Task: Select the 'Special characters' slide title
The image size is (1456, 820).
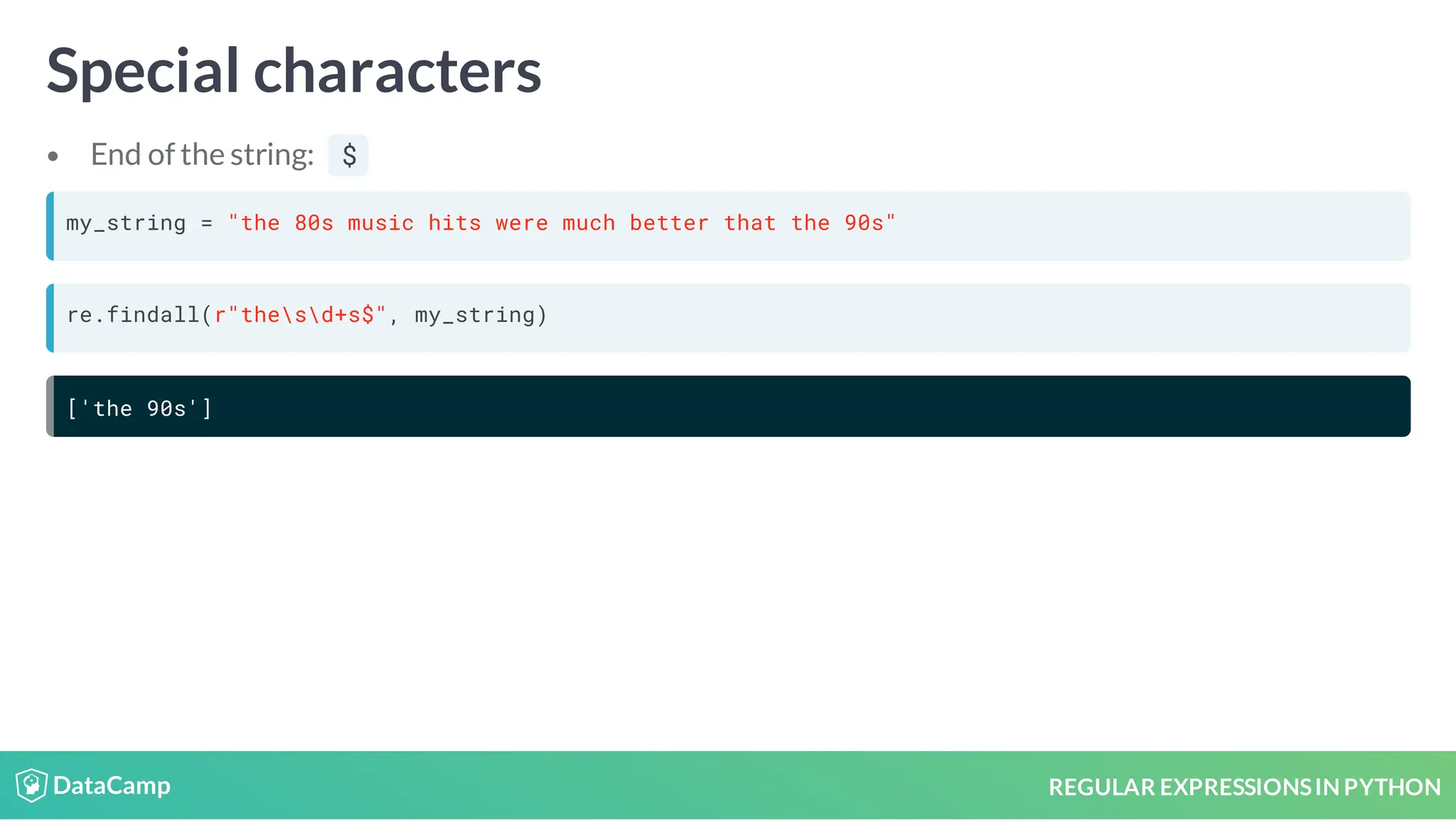Action: click(x=294, y=70)
